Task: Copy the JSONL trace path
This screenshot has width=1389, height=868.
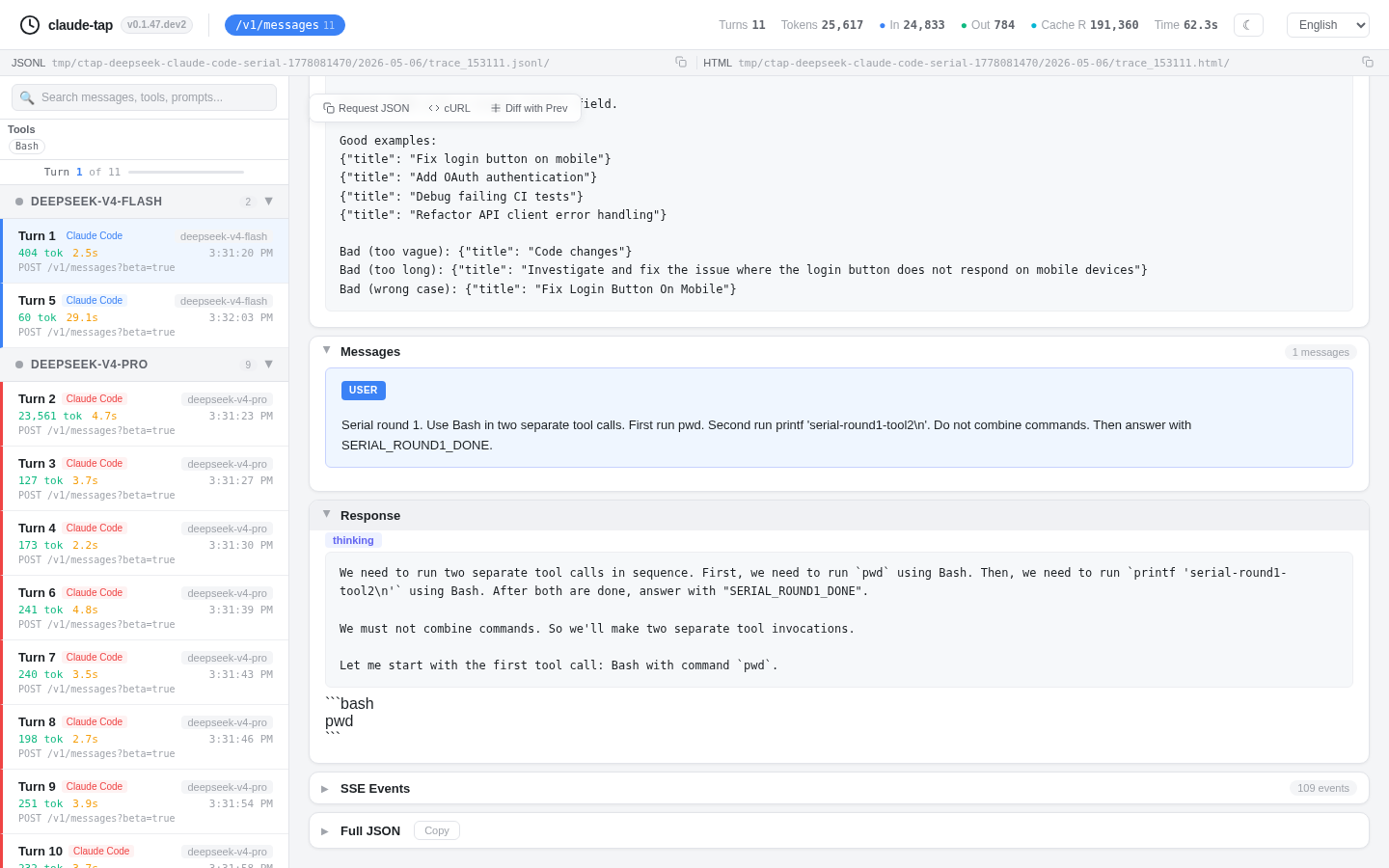Action: [681, 62]
